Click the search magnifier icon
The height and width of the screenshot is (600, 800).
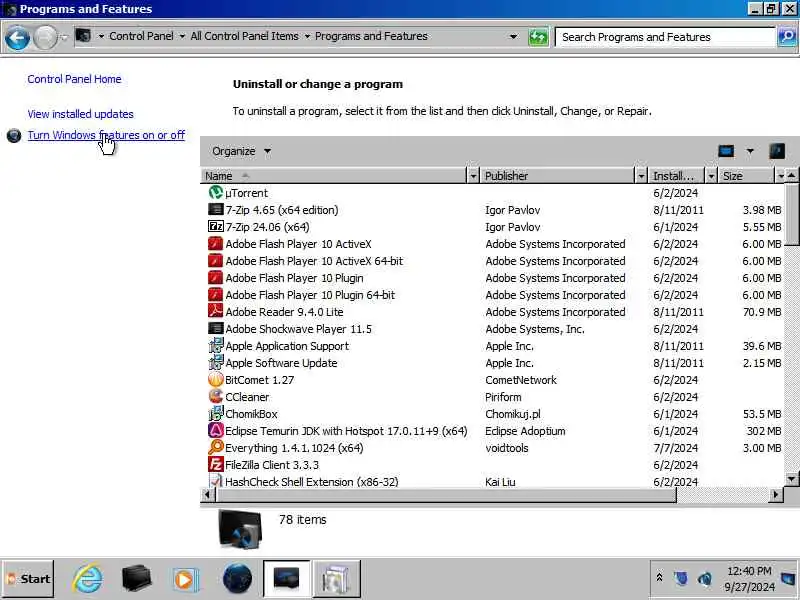point(786,37)
